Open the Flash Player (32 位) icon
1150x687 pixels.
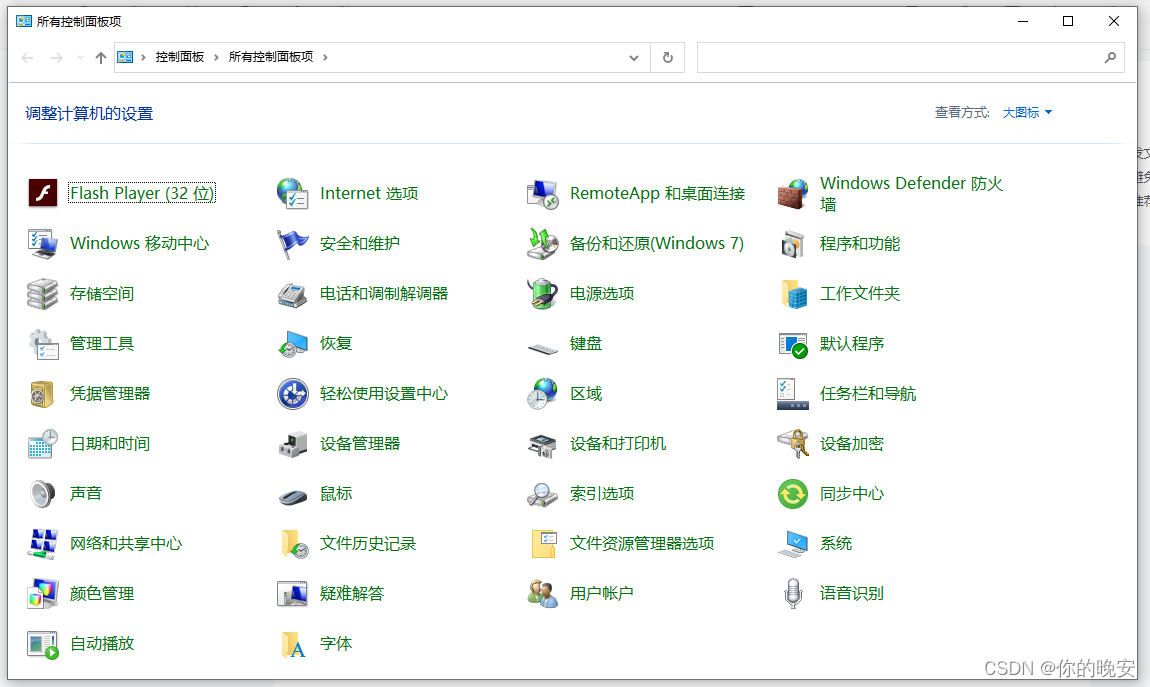43,193
